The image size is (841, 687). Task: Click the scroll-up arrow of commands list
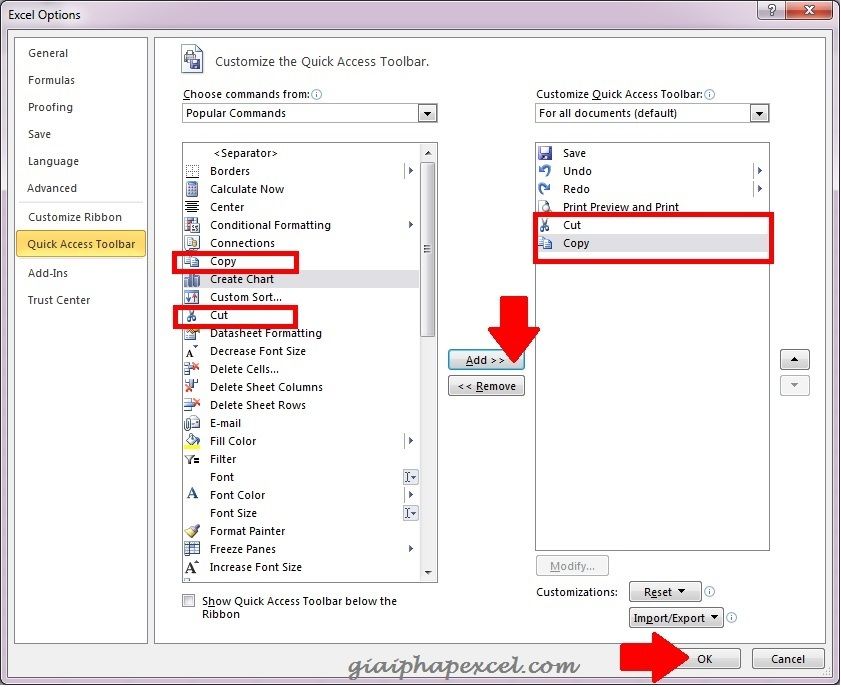[428, 153]
